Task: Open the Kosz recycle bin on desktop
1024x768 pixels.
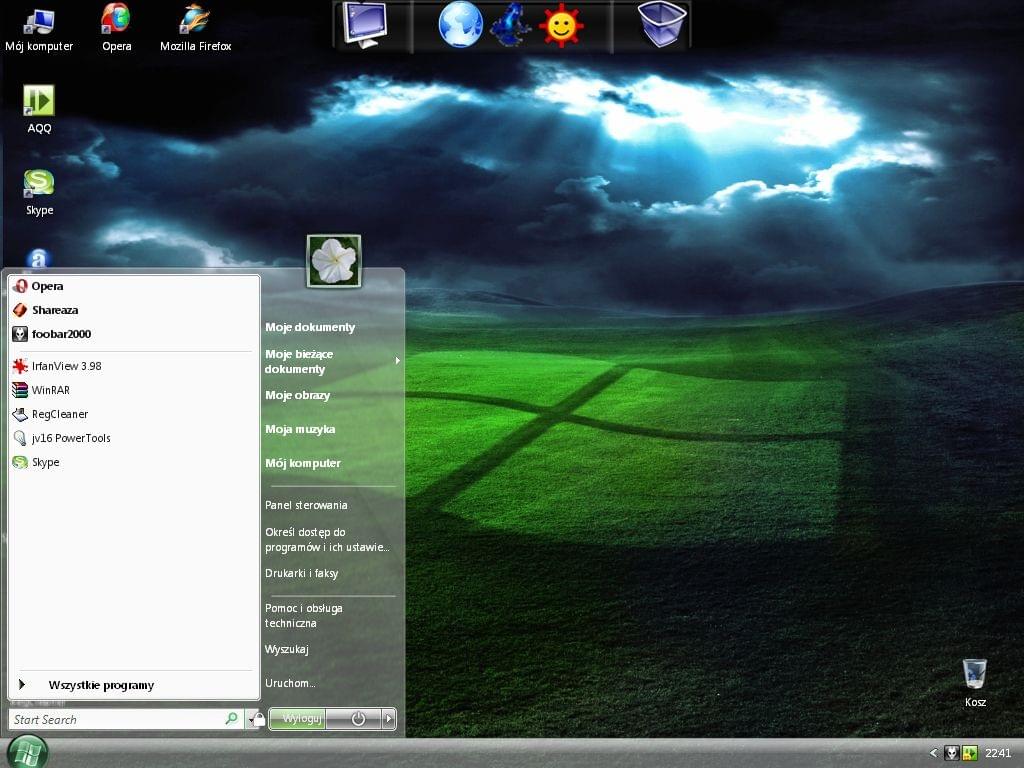Action: pos(975,674)
